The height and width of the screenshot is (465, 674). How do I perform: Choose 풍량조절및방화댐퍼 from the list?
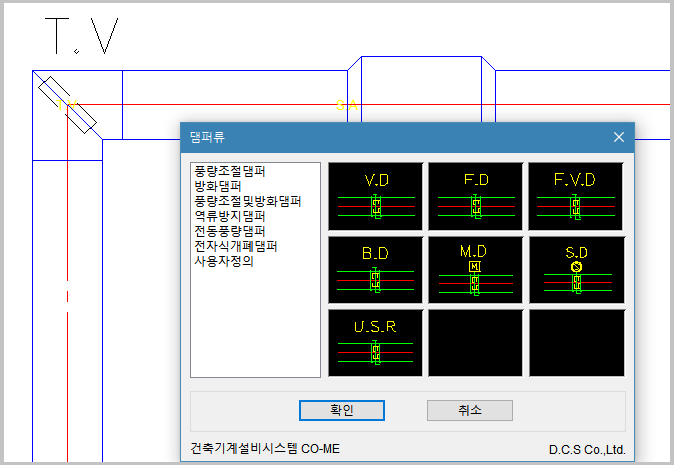(247, 201)
